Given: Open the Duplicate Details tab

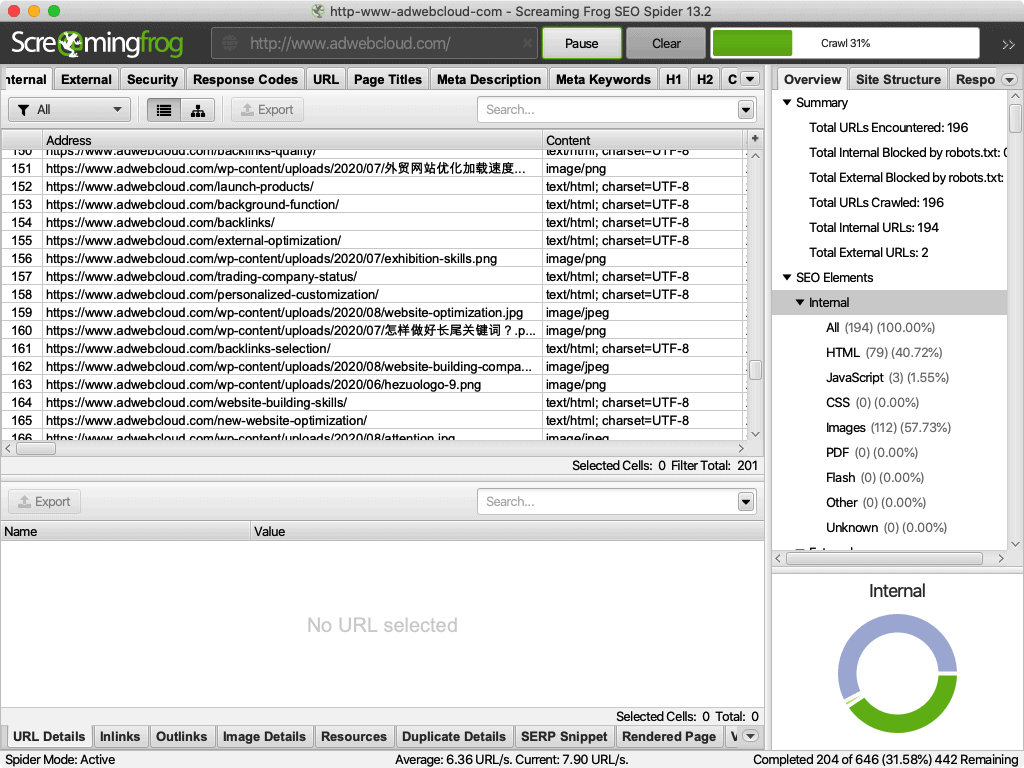Looking at the screenshot, I should pos(454,736).
